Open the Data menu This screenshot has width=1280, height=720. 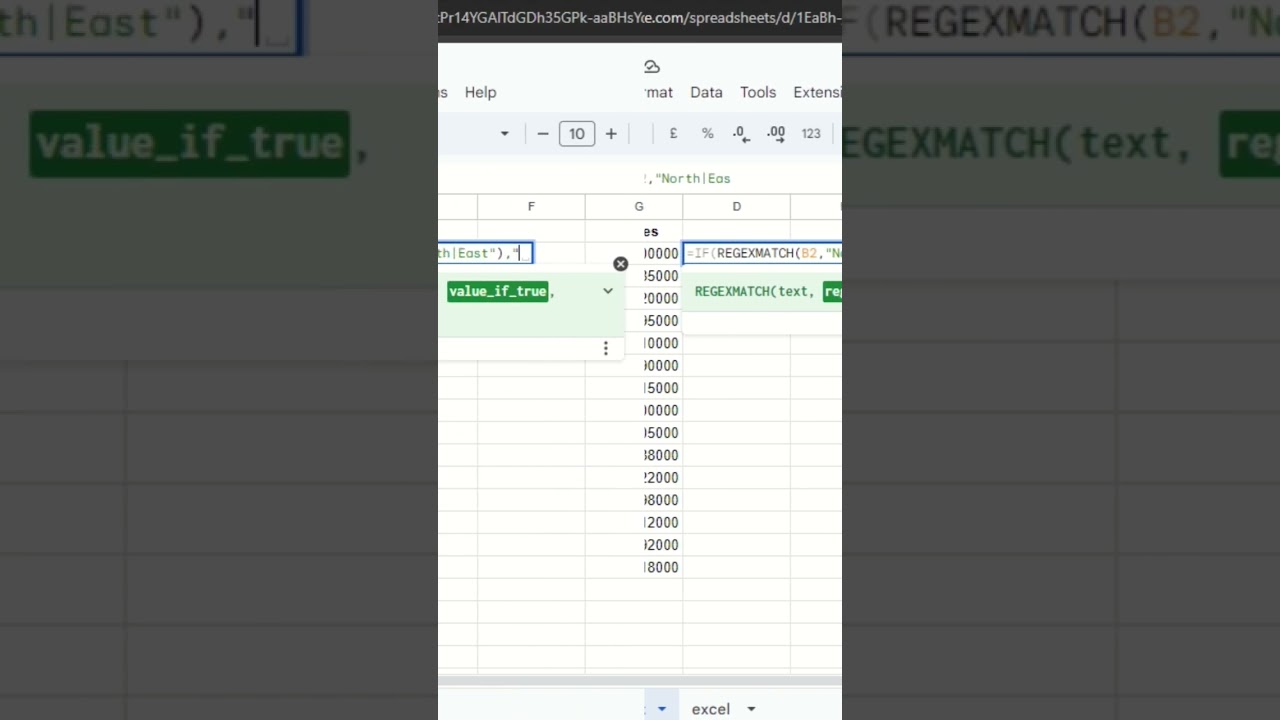[x=706, y=92]
